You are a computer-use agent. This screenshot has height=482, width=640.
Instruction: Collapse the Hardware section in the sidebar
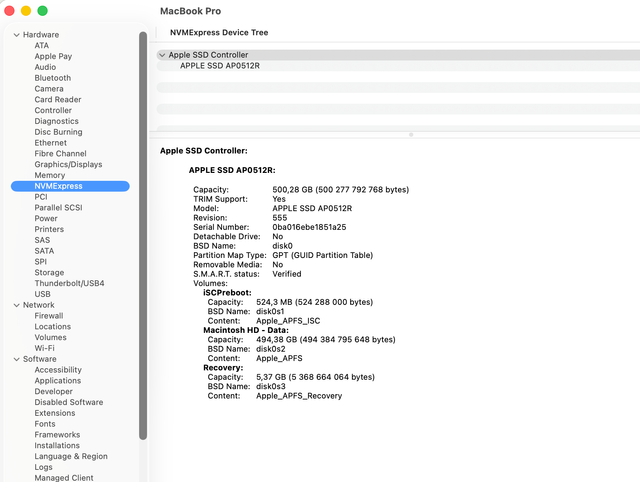pos(16,35)
